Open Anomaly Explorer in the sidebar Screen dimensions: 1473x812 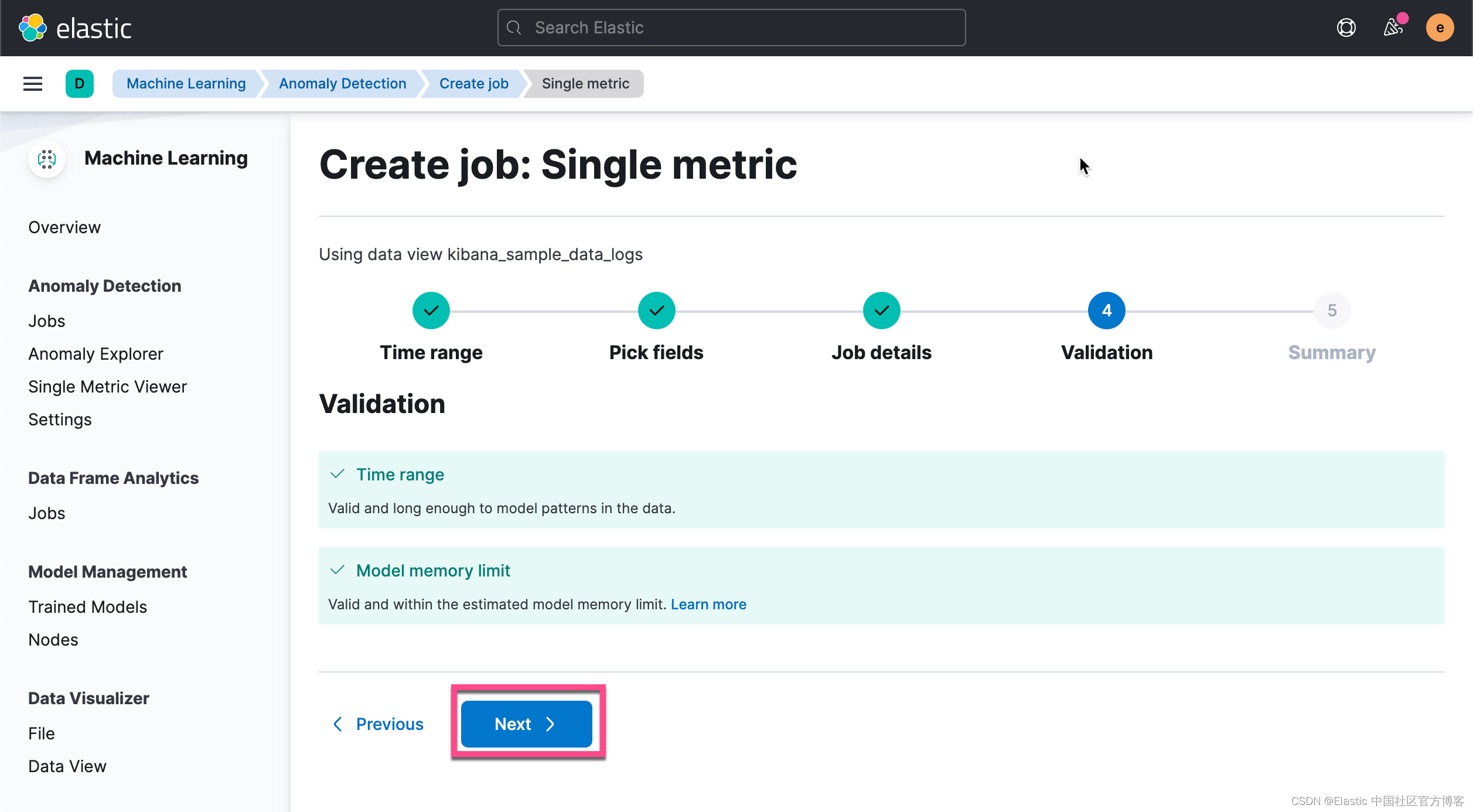pyautogui.click(x=96, y=354)
